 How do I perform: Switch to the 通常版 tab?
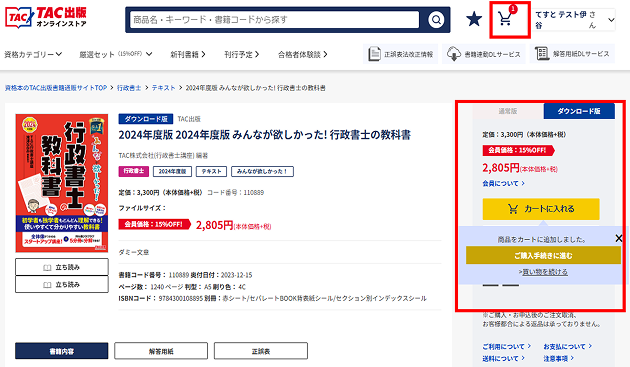coord(508,111)
